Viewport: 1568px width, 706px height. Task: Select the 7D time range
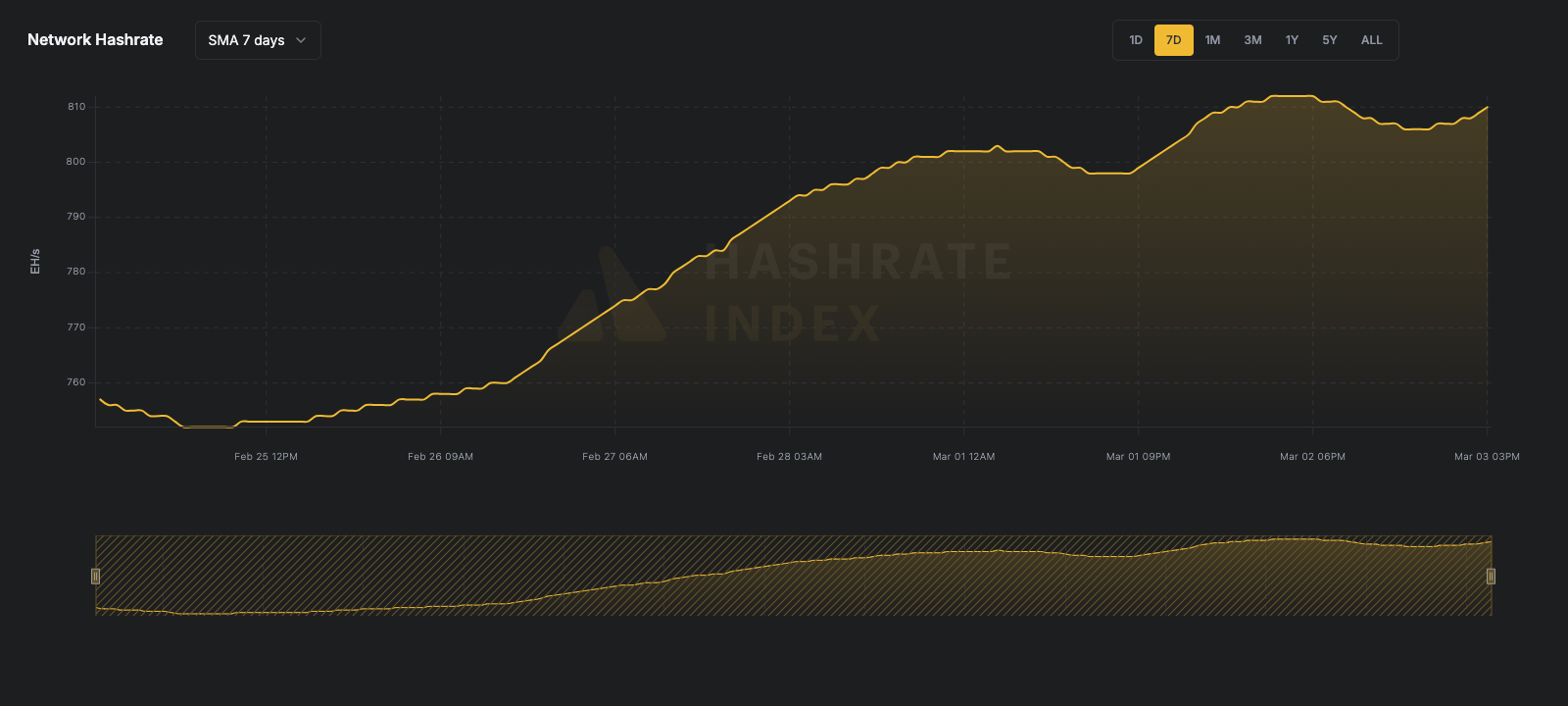pyautogui.click(x=1174, y=40)
